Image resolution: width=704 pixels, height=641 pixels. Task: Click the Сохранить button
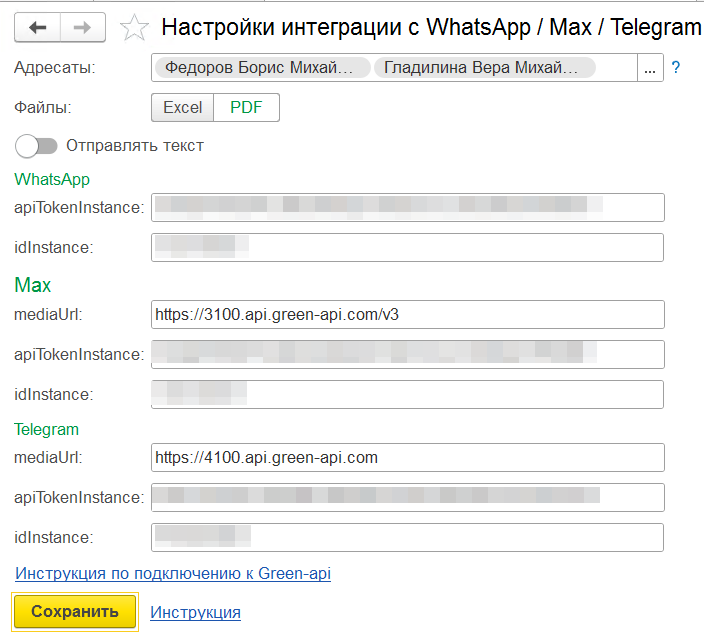[x=75, y=611]
